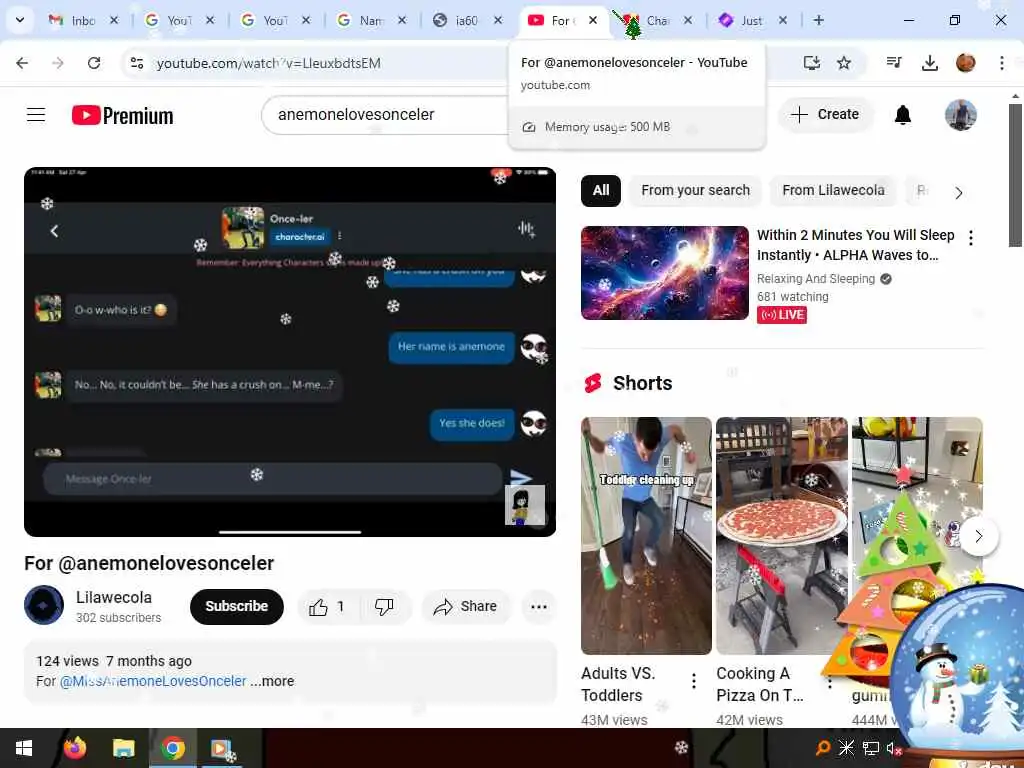Click the Cooking A Pizza On T... title
This screenshot has height=768, width=1024.
coord(760,684)
